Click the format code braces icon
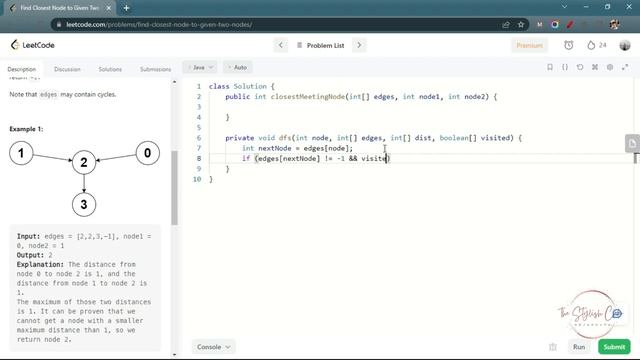 point(565,67)
